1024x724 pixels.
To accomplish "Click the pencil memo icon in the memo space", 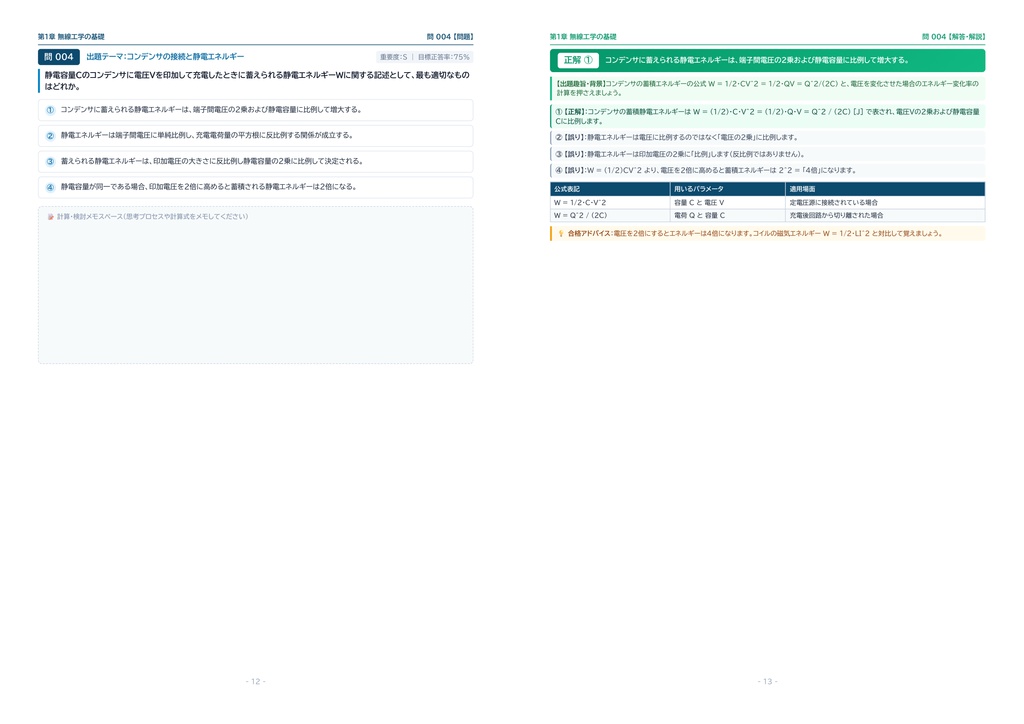I will [x=51, y=217].
